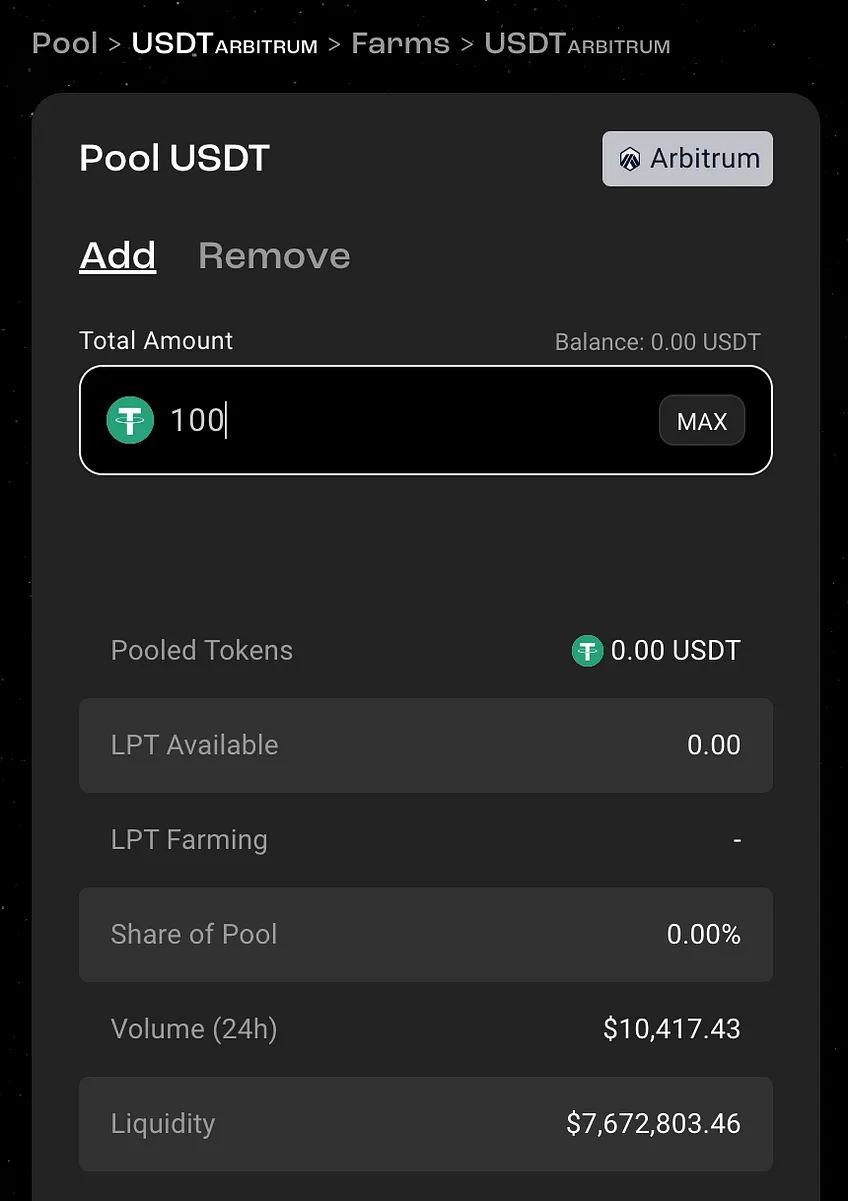Go to Pool in breadcrumb
Viewport: 848px width, 1201px height.
[x=65, y=44]
